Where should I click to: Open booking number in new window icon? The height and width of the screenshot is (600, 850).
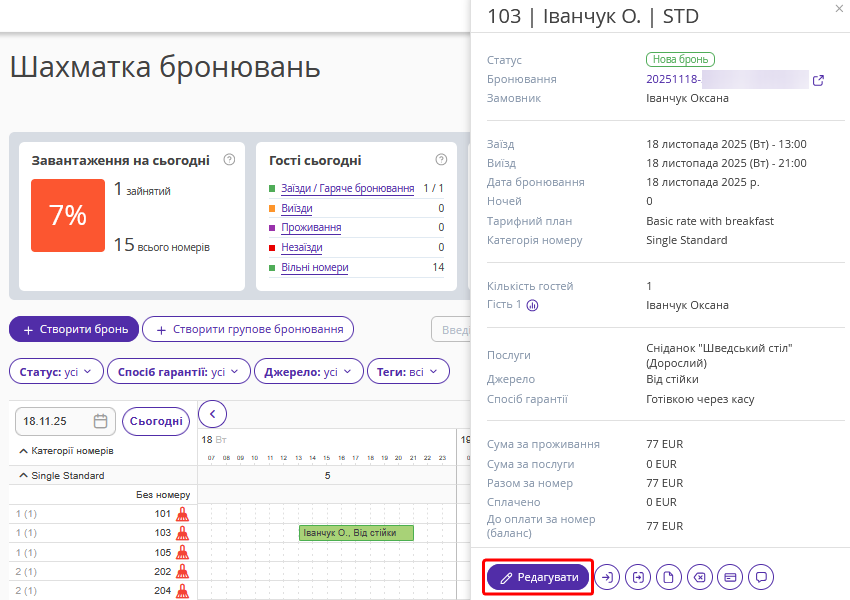(x=818, y=80)
